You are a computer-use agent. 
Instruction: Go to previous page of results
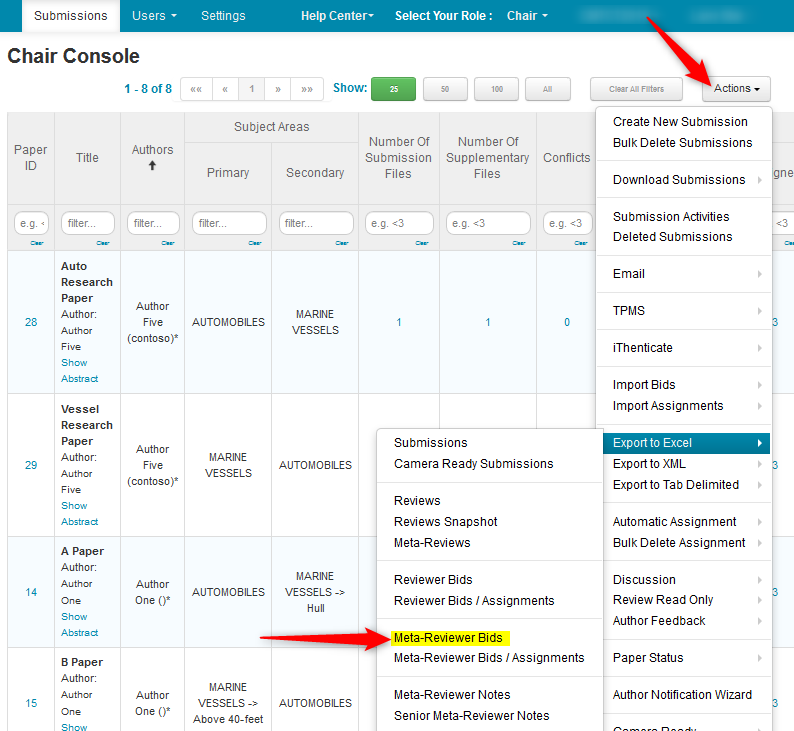coord(225,89)
